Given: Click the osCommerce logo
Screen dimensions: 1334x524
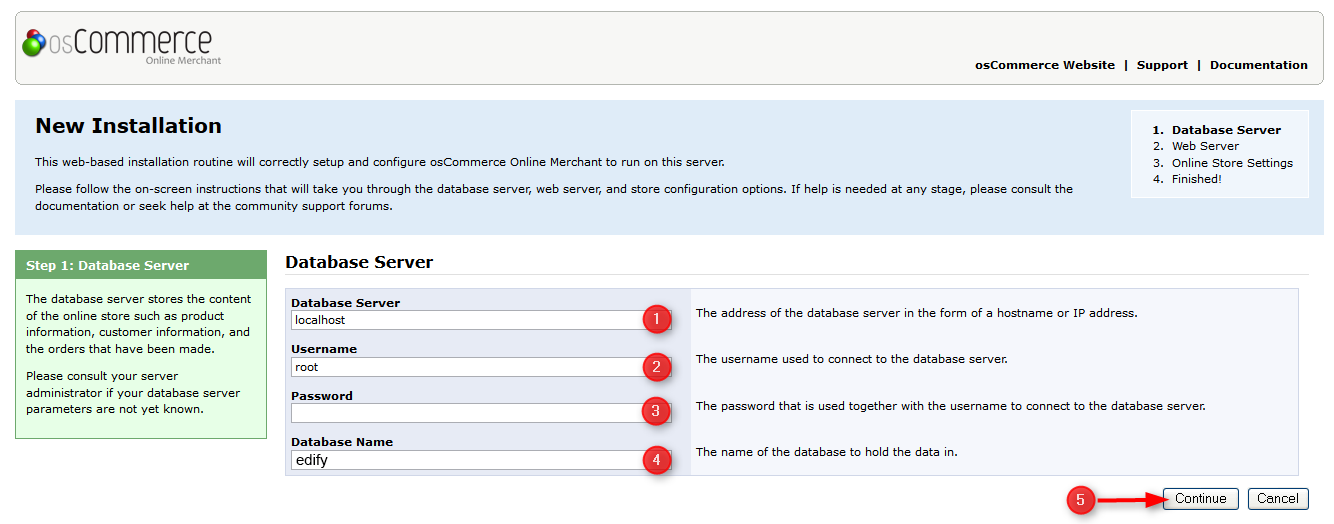Looking at the screenshot, I should [x=118, y=46].
